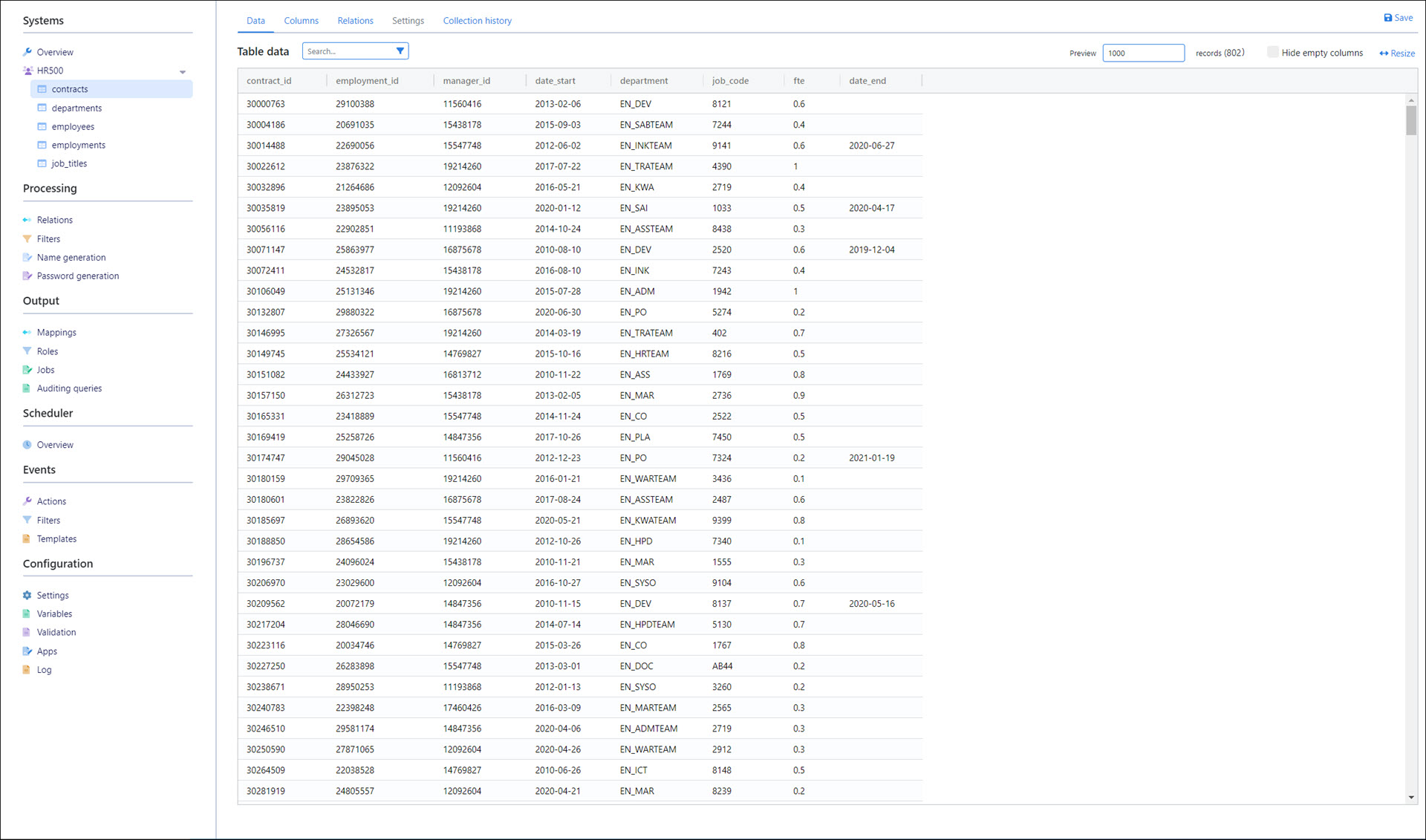Click the Save disk icon
Image resolution: width=1426 pixels, height=840 pixels.
point(1387,18)
